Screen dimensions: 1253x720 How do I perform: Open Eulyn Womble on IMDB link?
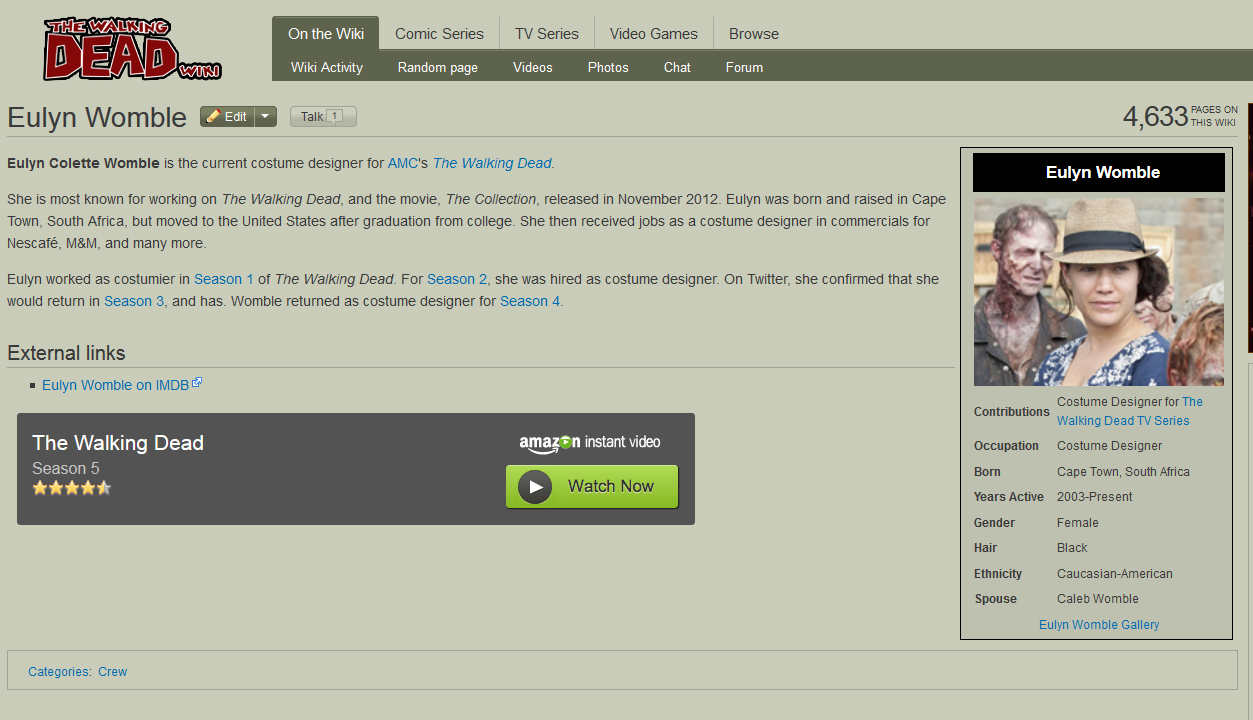(115, 385)
